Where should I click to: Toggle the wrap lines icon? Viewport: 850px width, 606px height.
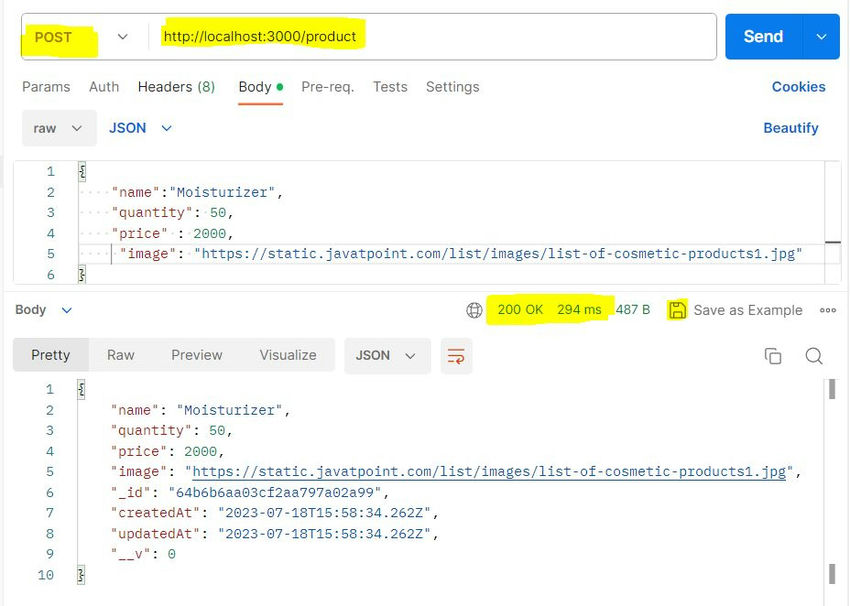pos(456,356)
